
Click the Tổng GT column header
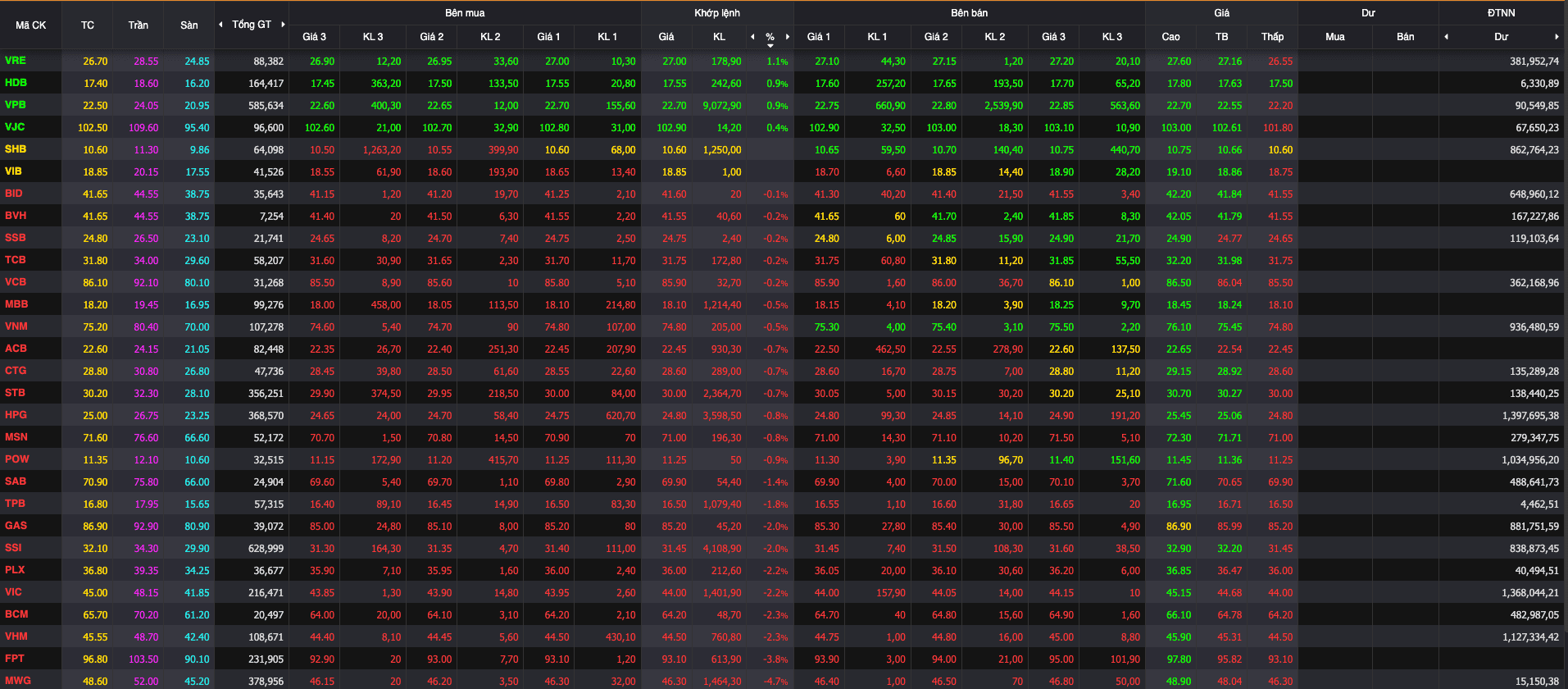(252, 25)
